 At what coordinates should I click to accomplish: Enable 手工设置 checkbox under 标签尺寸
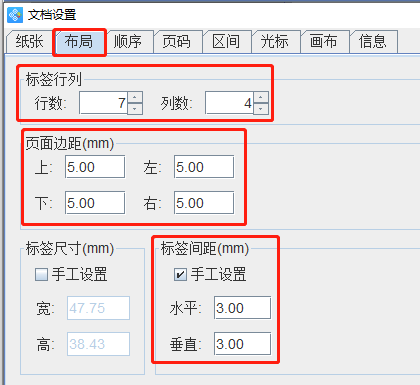pos(41,275)
